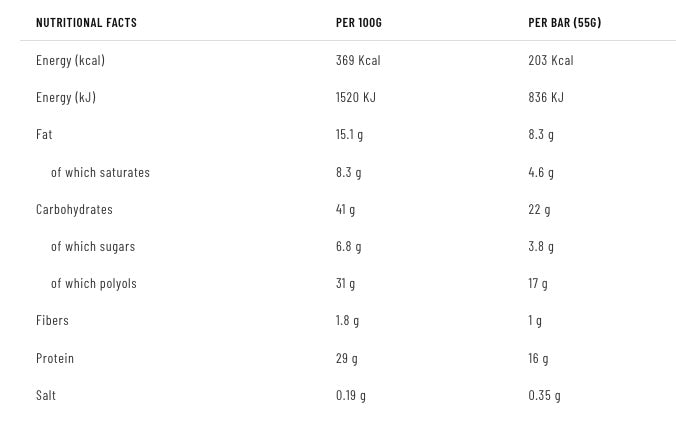Click the Fibers row label
Screen dimensions: 676x424
click(x=52, y=320)
